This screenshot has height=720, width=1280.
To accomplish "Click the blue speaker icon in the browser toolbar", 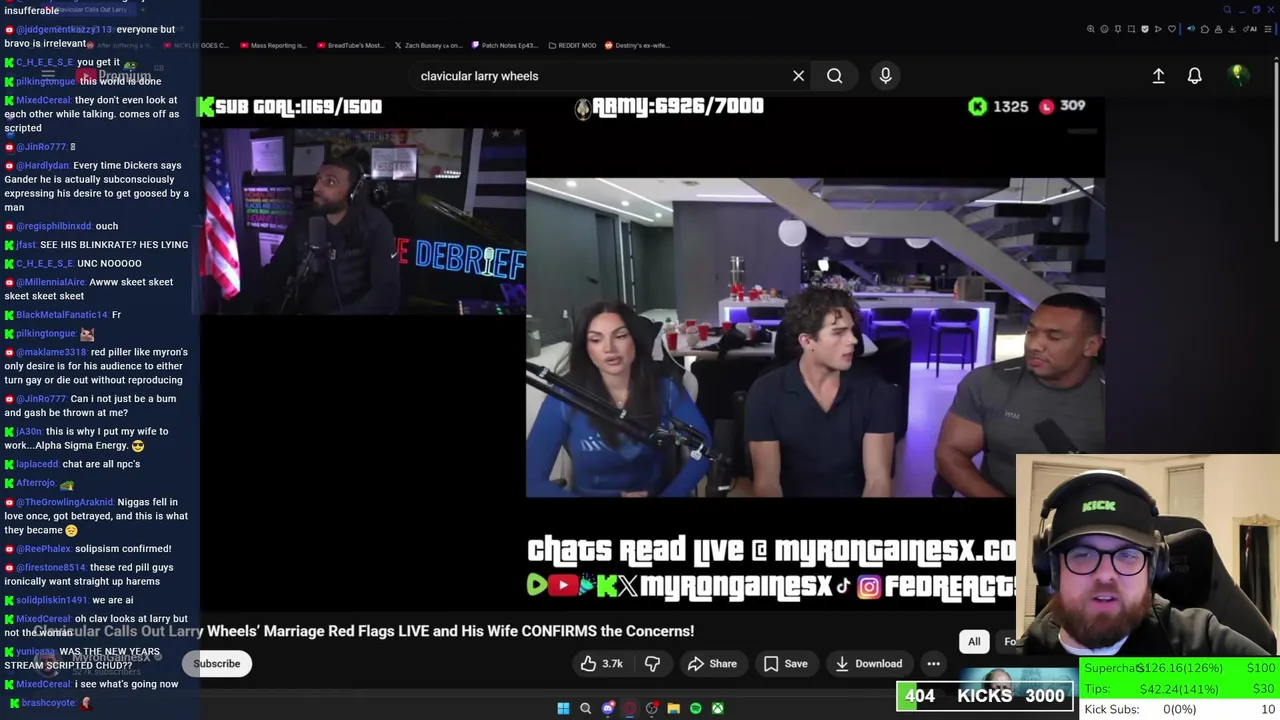I will pyautogui.click(x=1191, y=29).
